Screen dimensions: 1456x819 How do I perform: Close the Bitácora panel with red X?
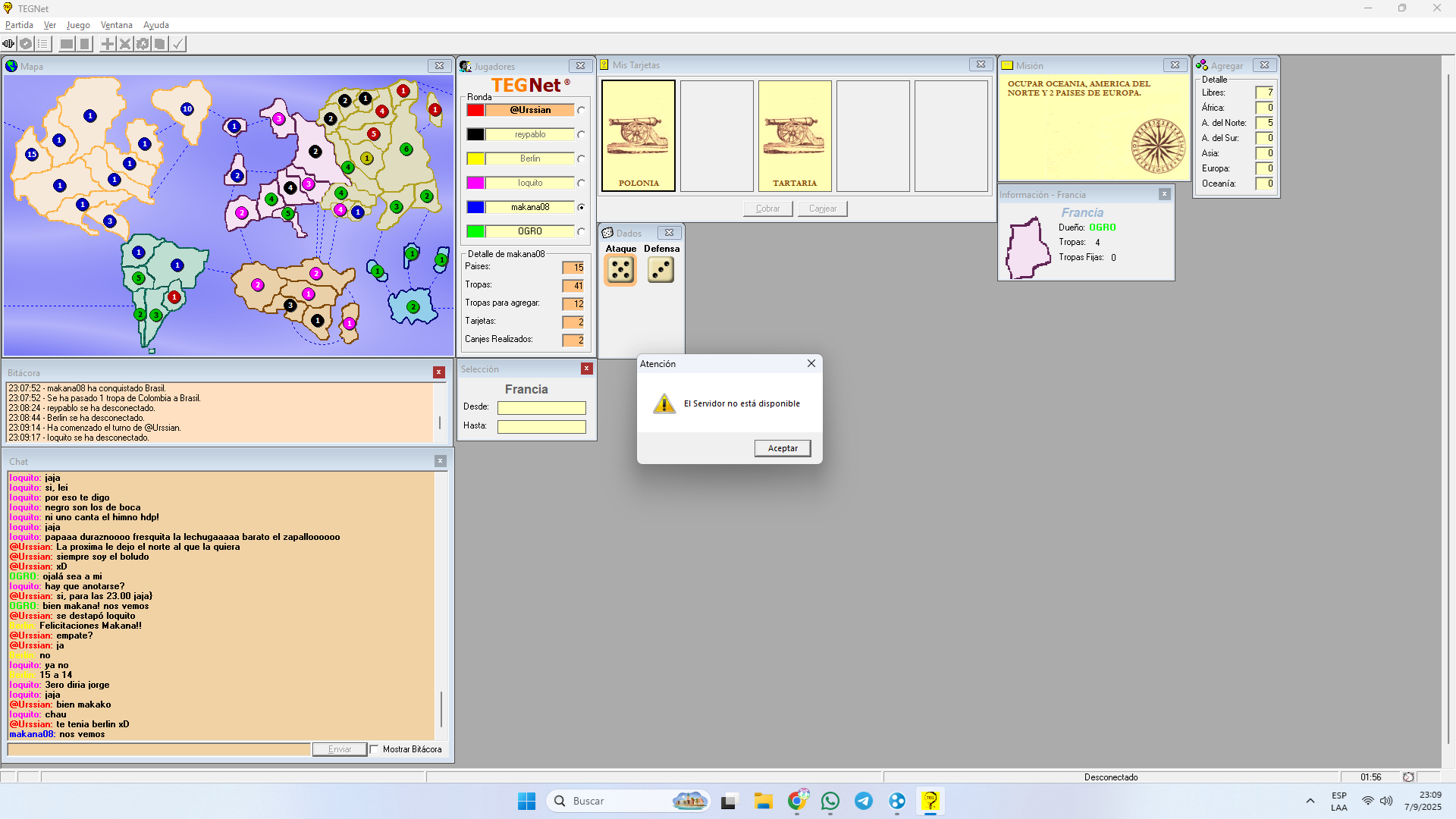438,372
